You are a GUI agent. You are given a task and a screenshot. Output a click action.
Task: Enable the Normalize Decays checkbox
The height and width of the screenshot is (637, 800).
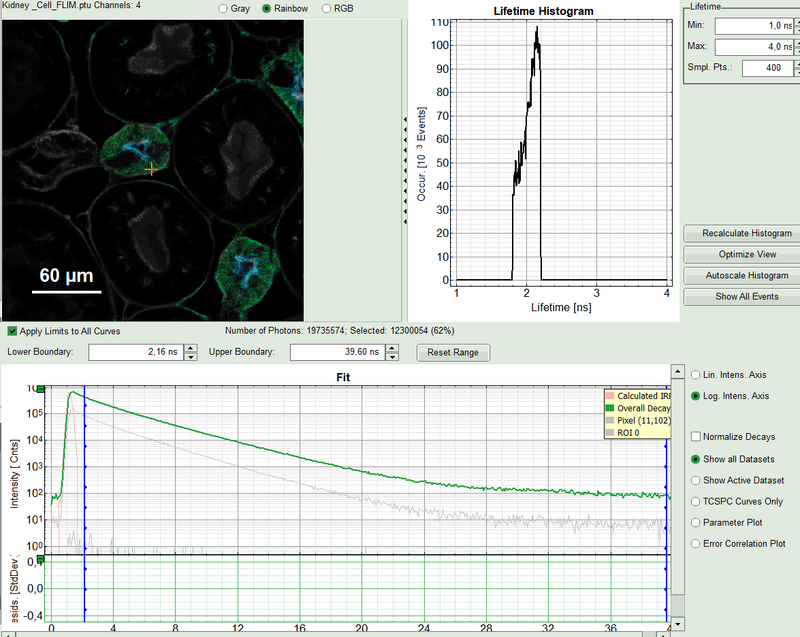coord(696,437)
